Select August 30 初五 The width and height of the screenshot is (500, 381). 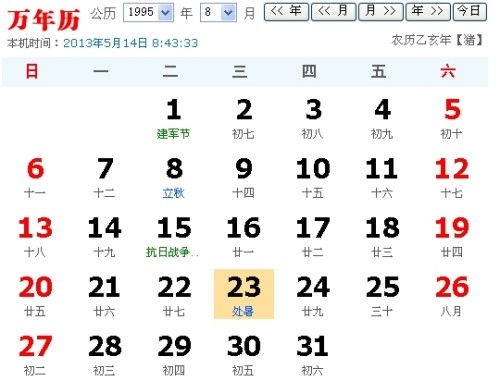click(244, 355)
